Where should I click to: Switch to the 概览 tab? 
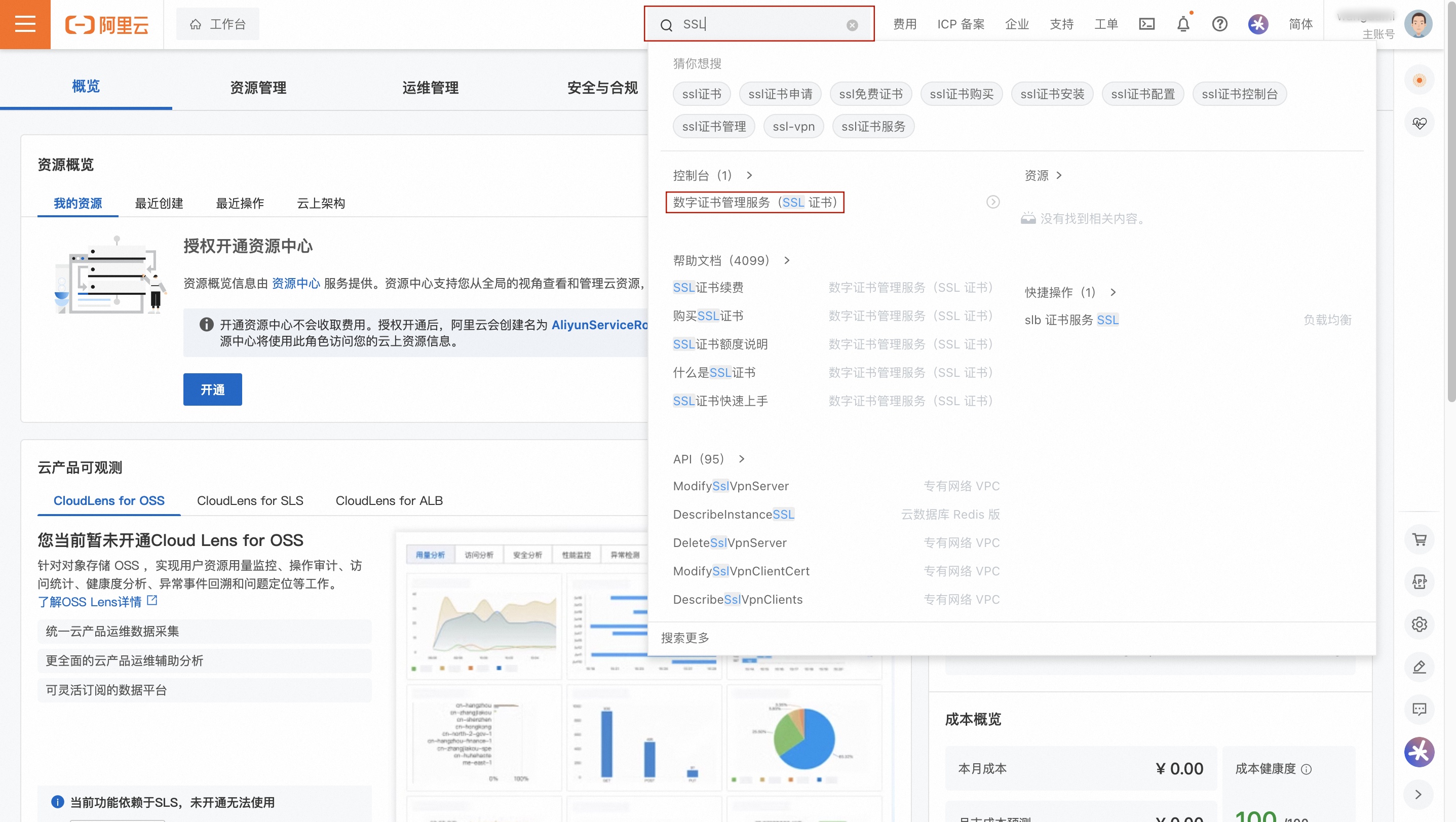tap(86, 87)
